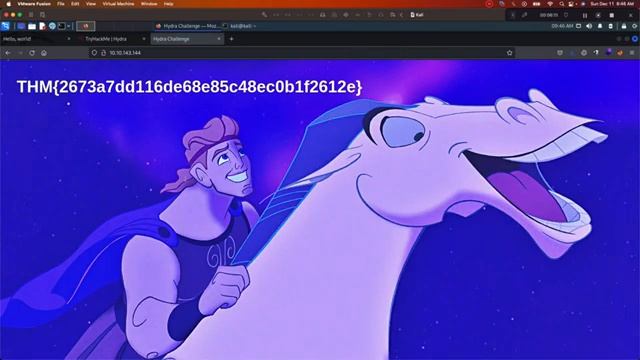
Task: Open the Help menu
Action: tap(168, 4)
